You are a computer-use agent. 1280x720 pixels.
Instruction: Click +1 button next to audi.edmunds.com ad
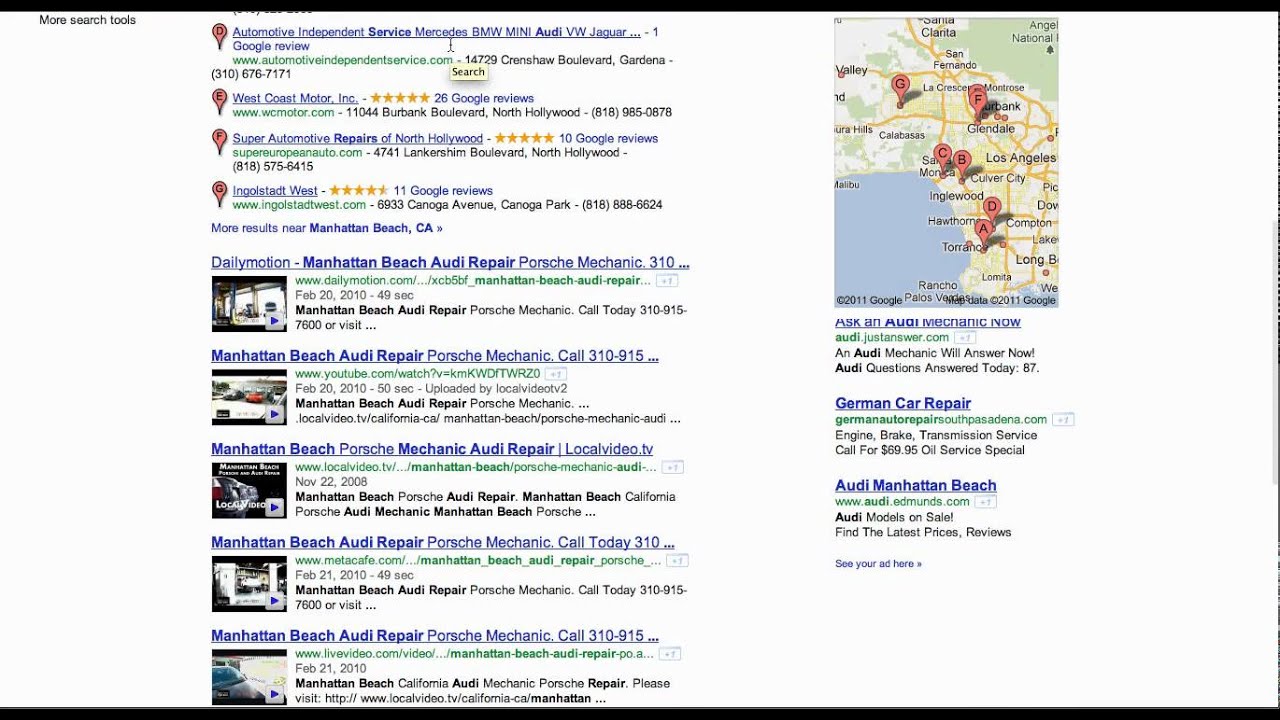(x=985, y=502)
